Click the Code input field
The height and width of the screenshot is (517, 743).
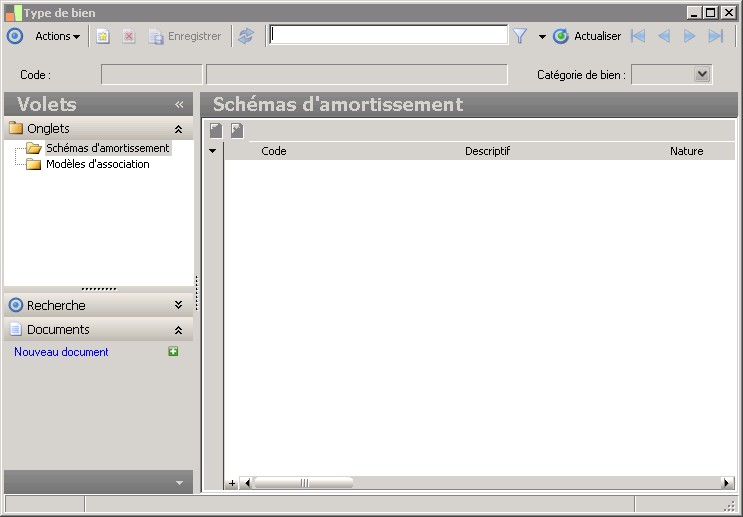[x=152, y=75]
